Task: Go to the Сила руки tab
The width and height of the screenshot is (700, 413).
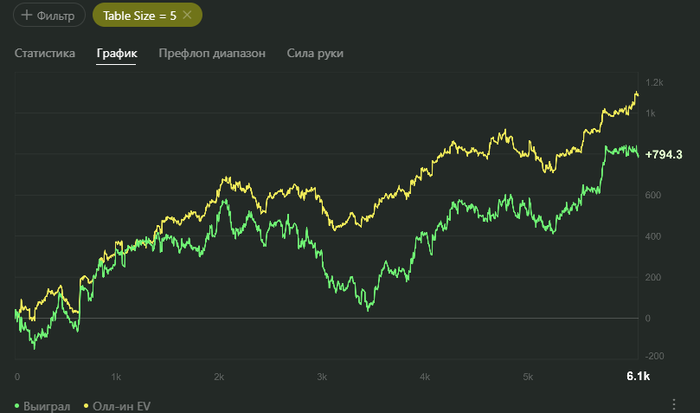Action: click(315, 53)
